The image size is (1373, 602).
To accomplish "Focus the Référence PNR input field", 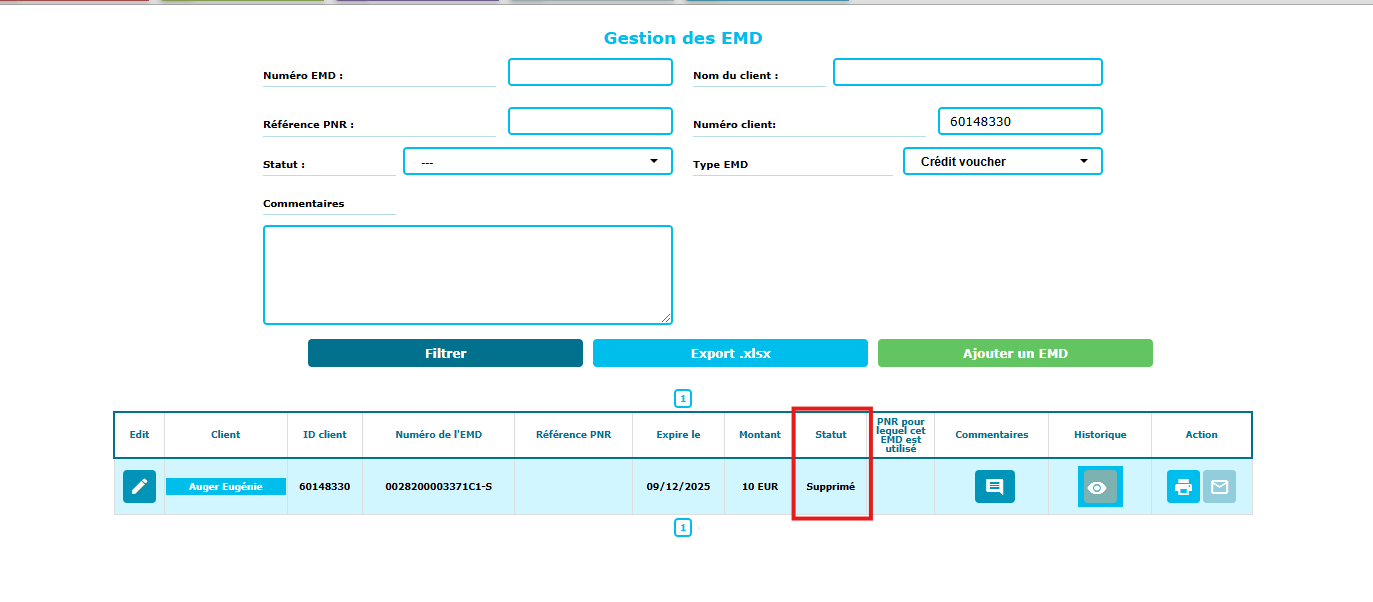I will tap(590, 121).
